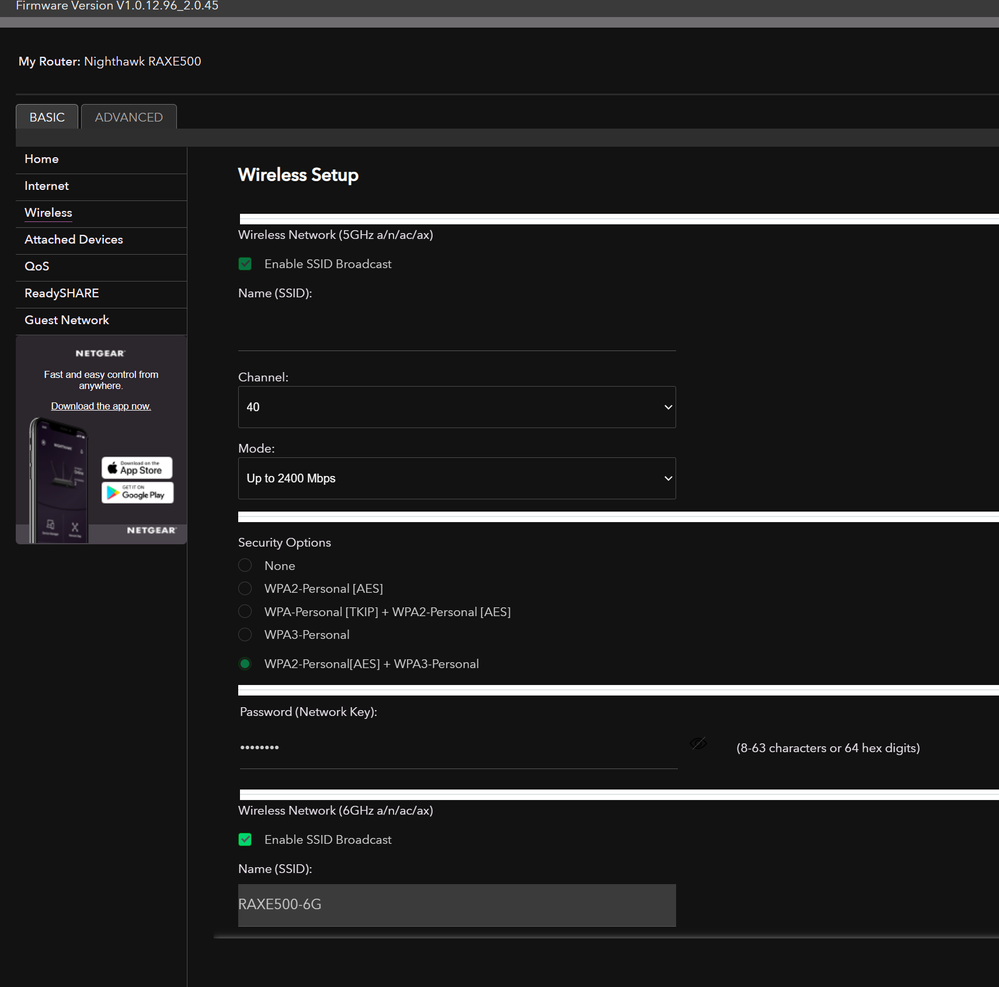Select Wireless in the sidebar
999x987 pixels.
(48, 212)
